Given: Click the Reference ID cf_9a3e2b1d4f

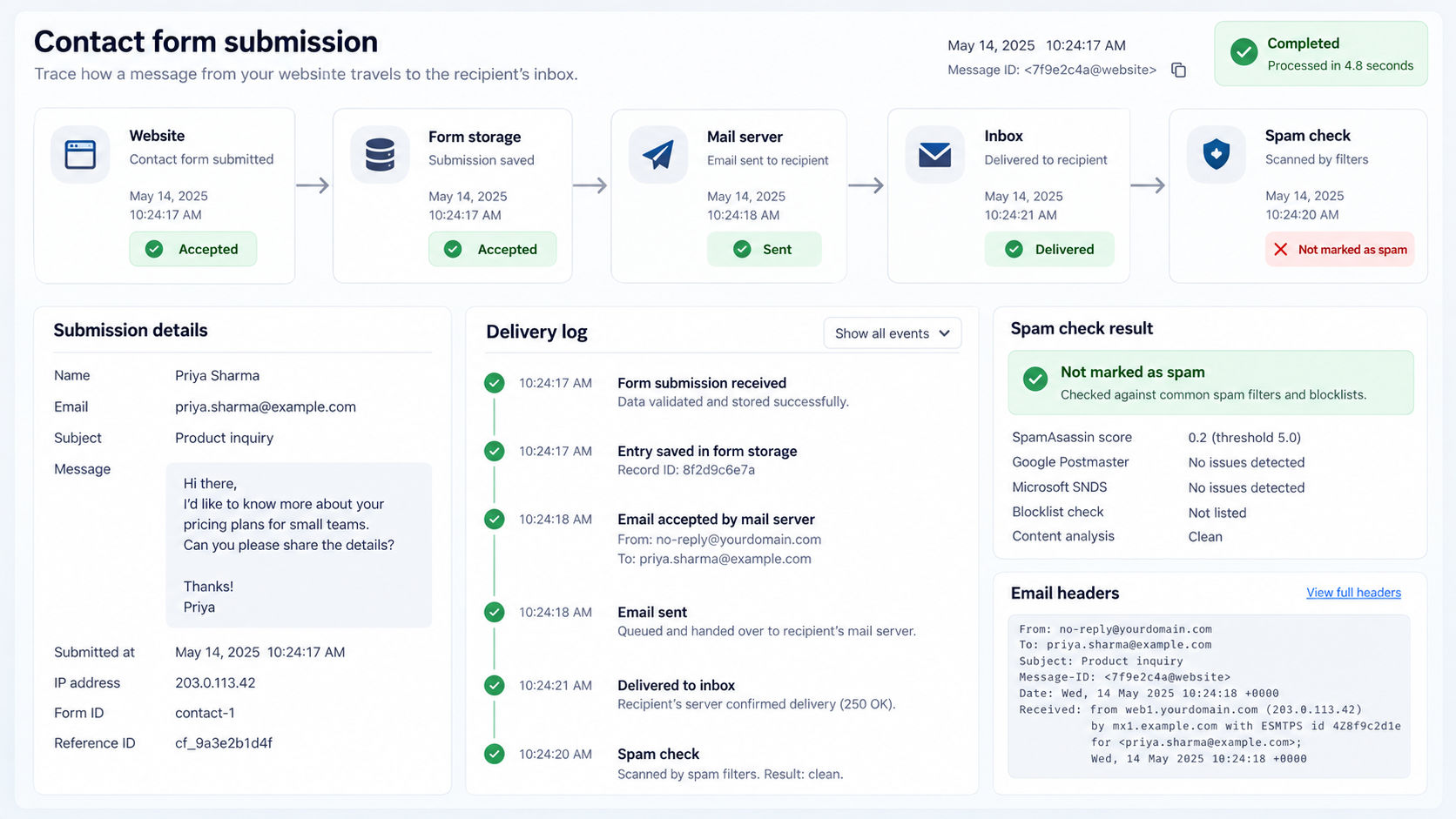Looking at the screenshot, I should click(224, 742).
